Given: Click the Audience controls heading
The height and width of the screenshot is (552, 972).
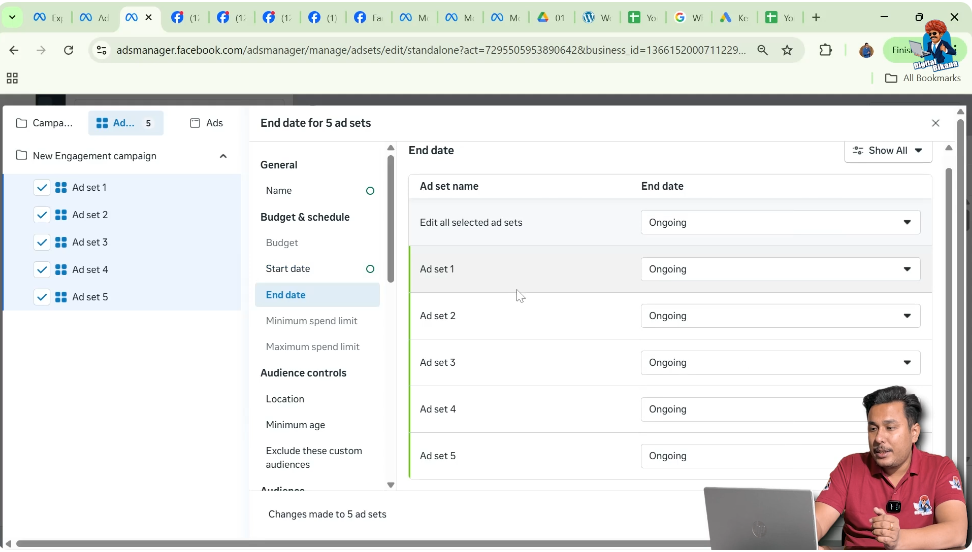Looking at the screenshot, I should [303, 373].
